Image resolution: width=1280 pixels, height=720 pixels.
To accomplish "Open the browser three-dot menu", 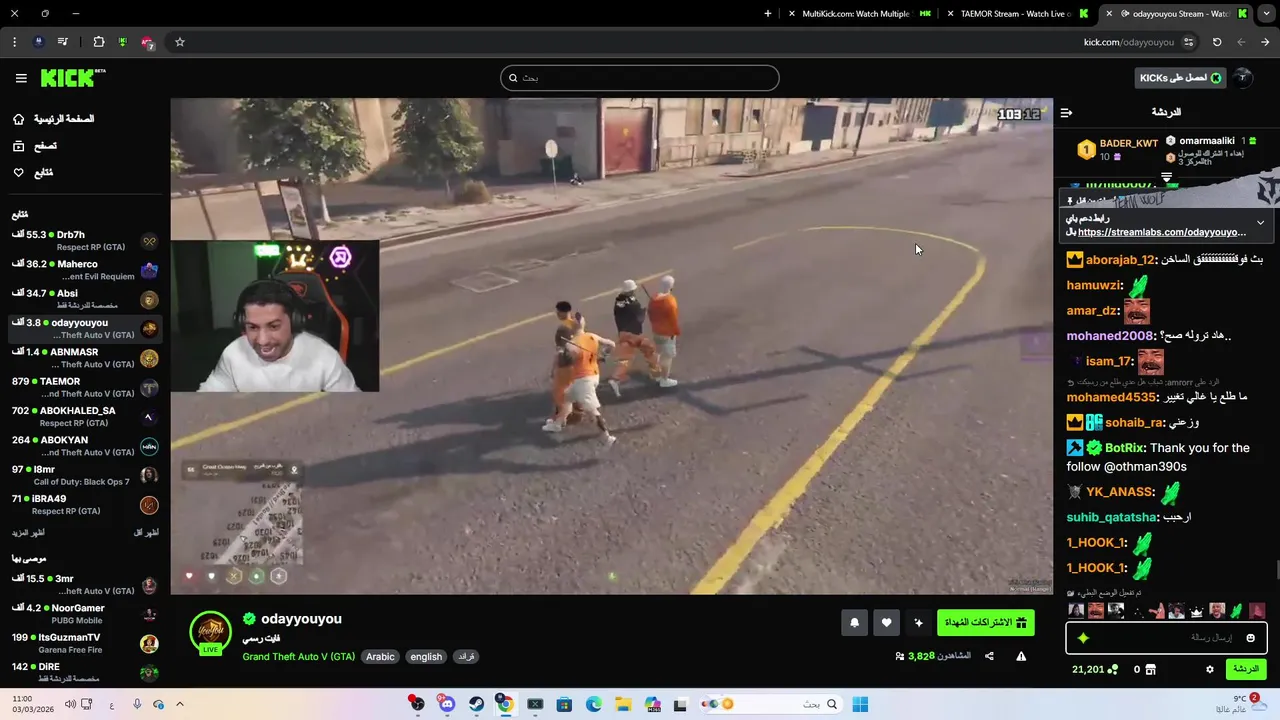I will [x=14, y=42].
